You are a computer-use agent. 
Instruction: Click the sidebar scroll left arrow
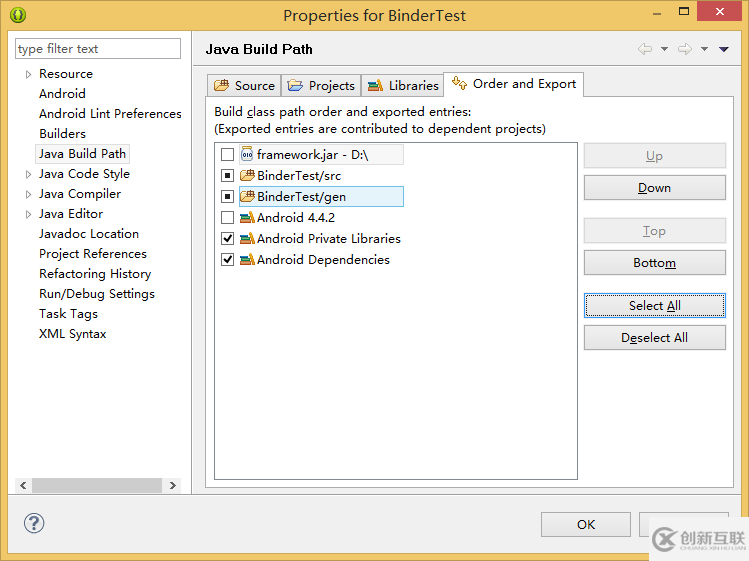pyautogui.click(x=23, y=485)
